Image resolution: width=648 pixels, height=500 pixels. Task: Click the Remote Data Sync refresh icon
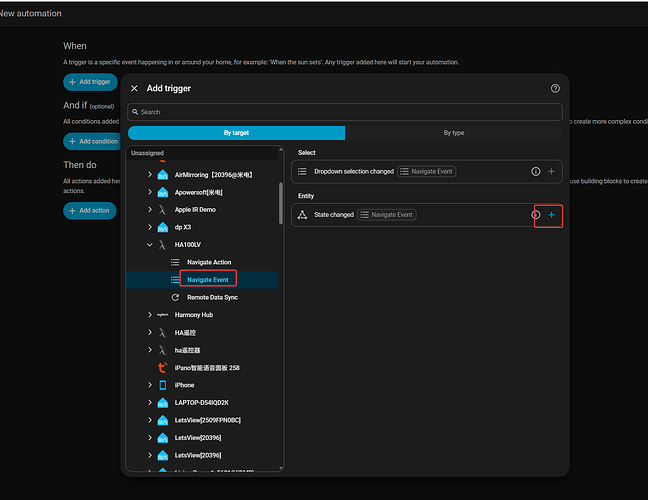click(x=175, y=298)
